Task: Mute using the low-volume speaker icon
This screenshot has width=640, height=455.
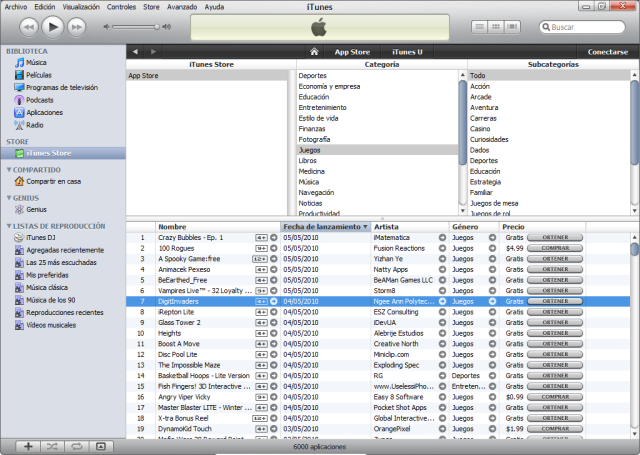Action: click(x=107, y=27)
